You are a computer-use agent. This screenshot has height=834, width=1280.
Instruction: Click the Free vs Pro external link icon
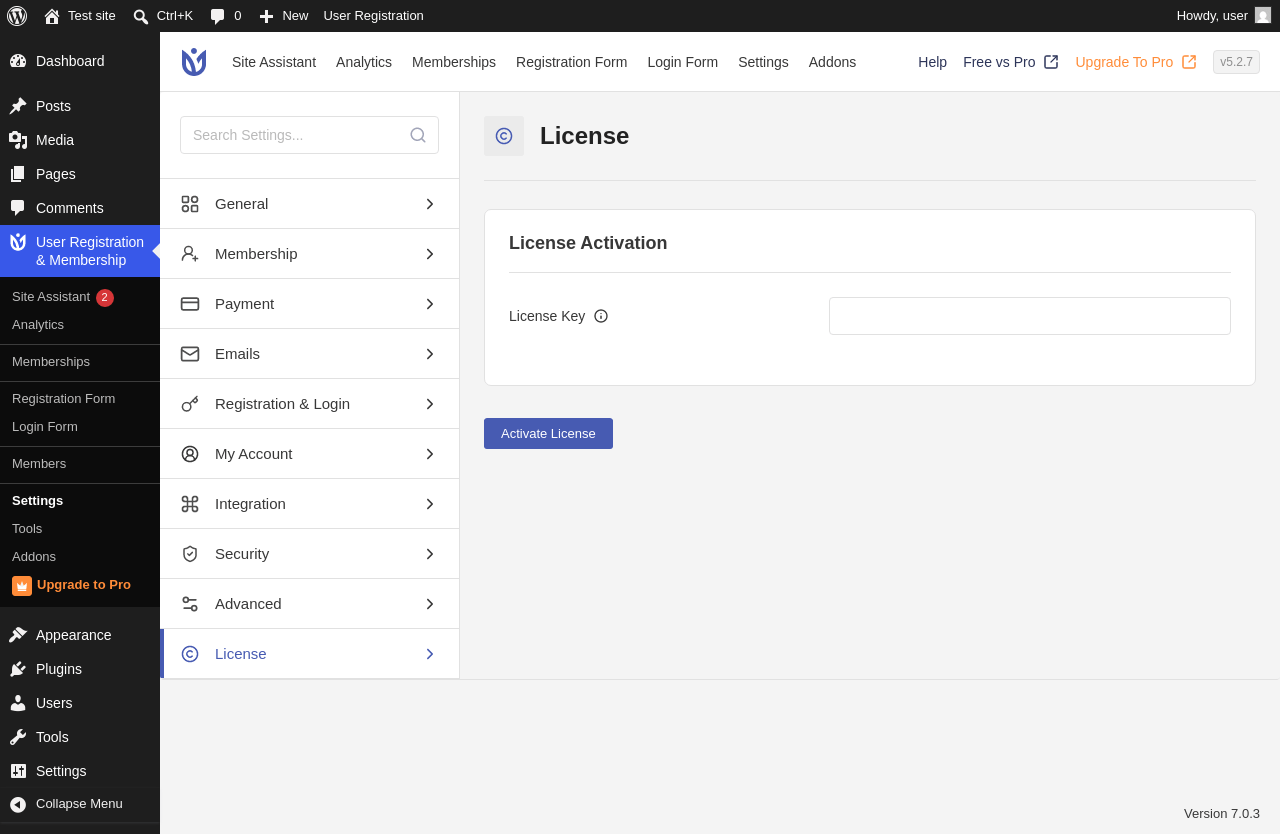(1051, 62)
